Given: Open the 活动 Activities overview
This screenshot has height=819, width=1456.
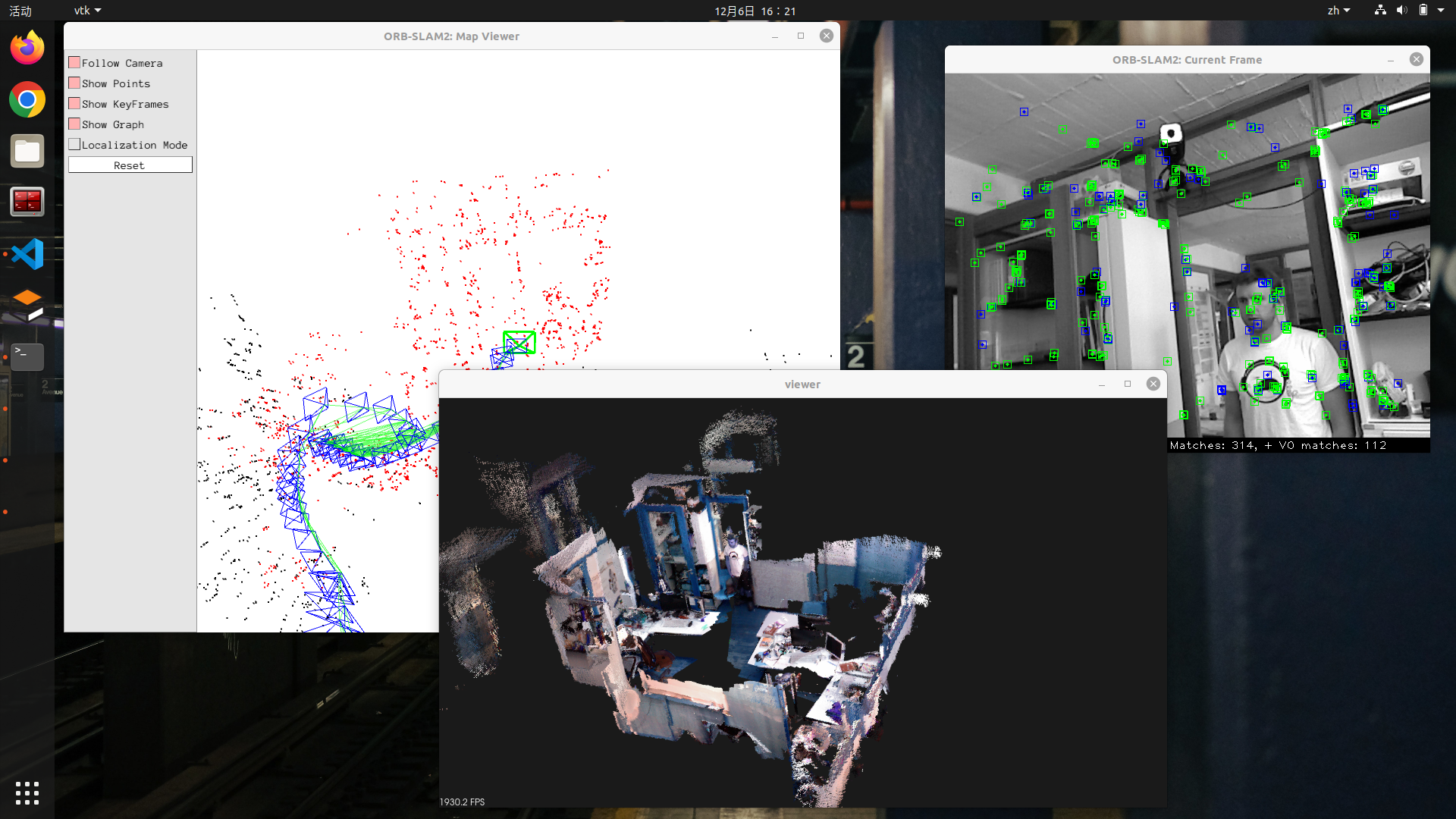Looking at the screenshot, I should pos(20,11).
